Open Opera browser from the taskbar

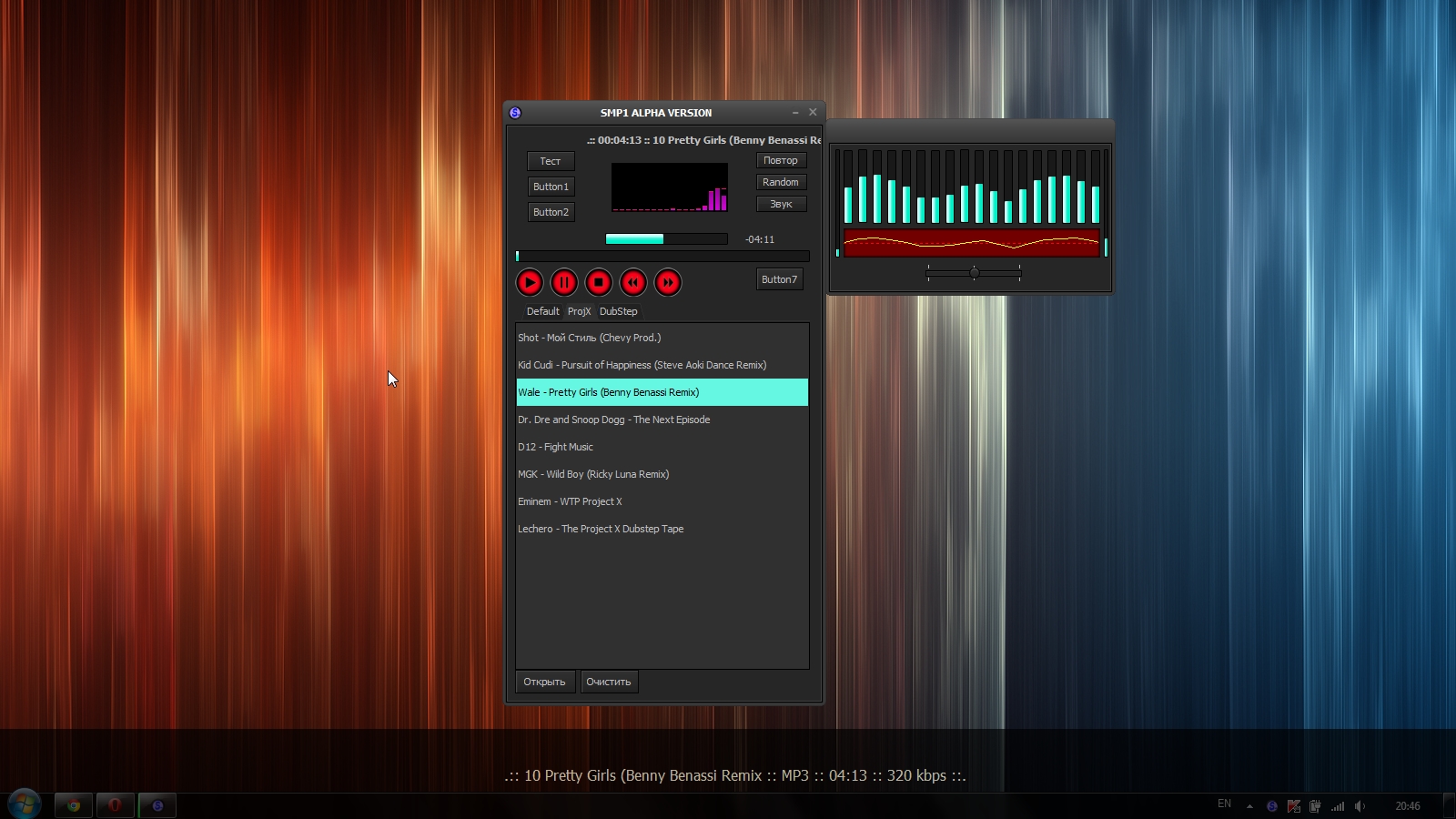click(115, 805)
